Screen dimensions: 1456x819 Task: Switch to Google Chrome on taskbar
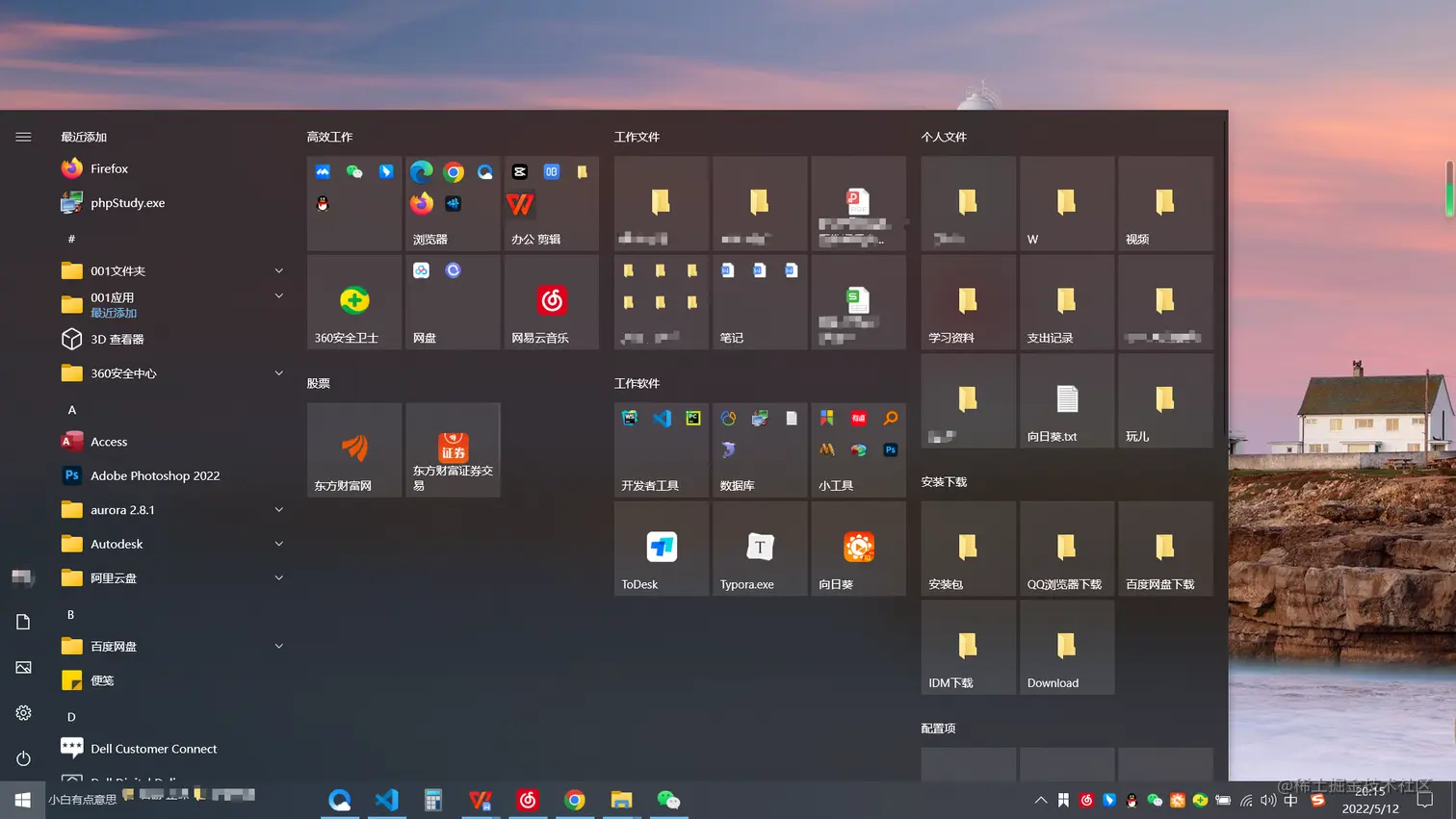point(575,800)
